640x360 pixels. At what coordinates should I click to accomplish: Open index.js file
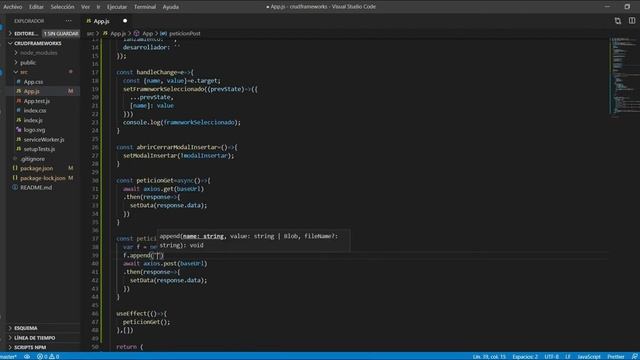click(x=33, y=120)
